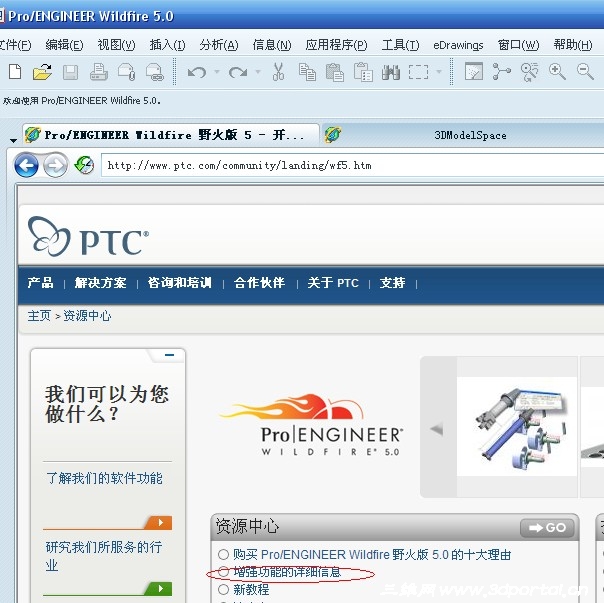This screenshot has height=603, width=604.
Task: Go back in the embedded browser
Action: pos(26,166)
